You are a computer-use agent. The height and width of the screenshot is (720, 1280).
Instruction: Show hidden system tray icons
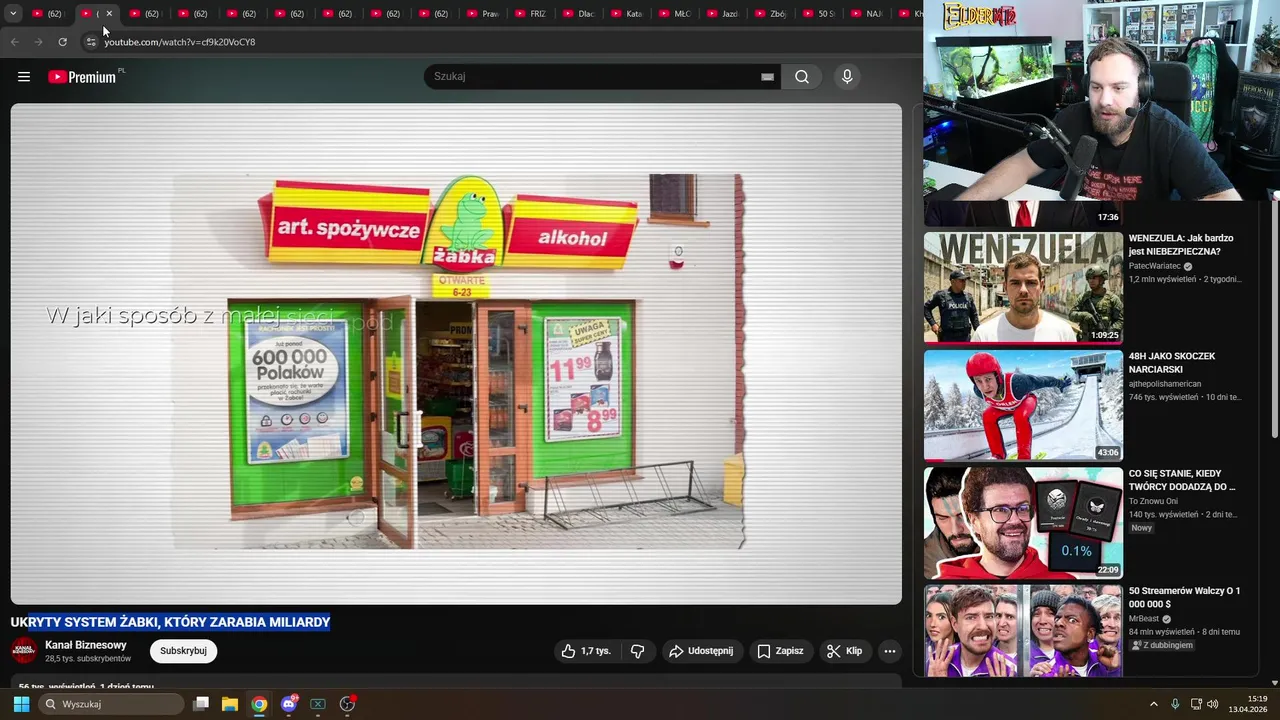coord(1153,704)
